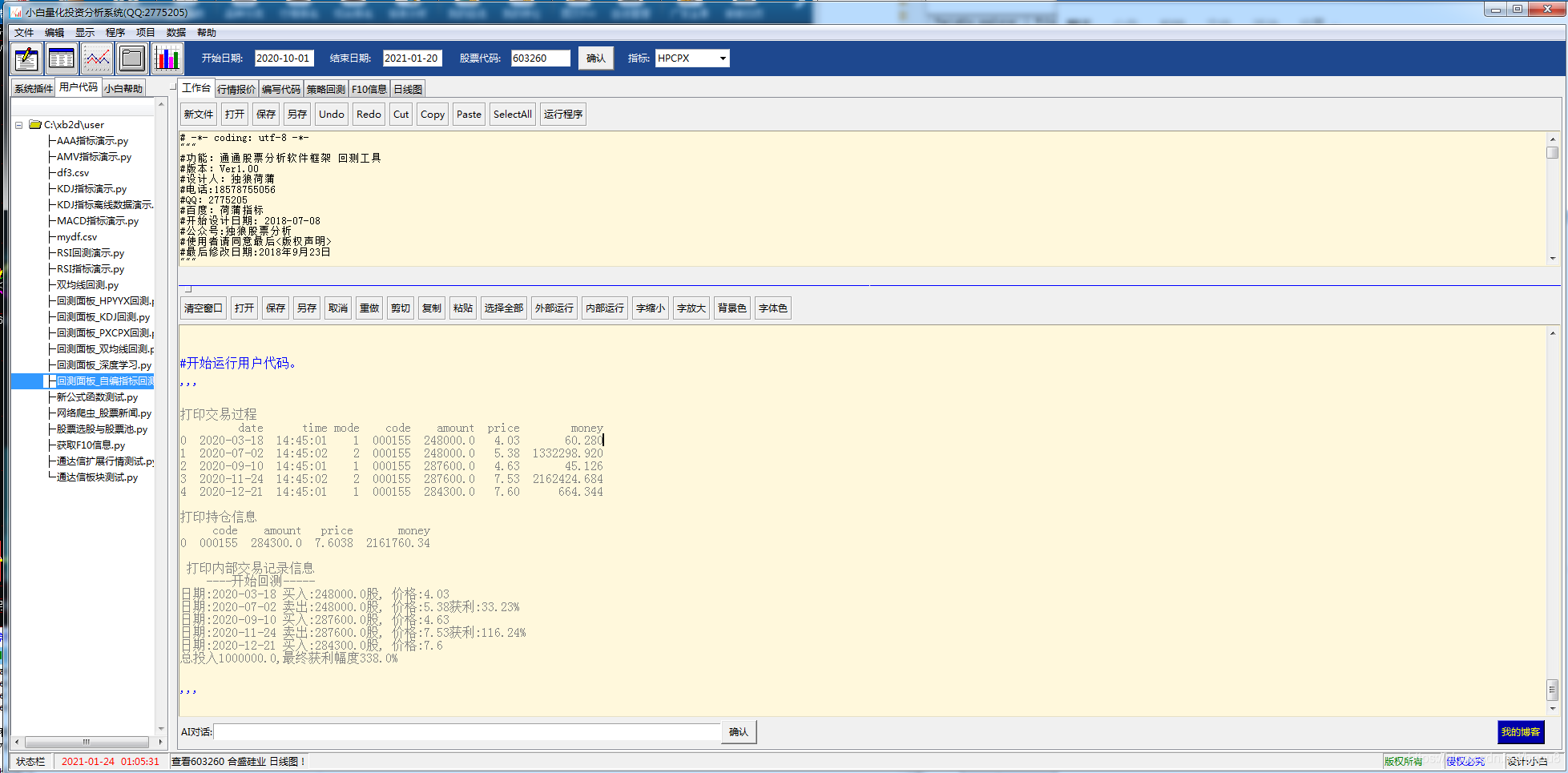Screen dimensions: 1568x773
Task: Click the code editor scroll down arrow
Action: coord(1553,259)
